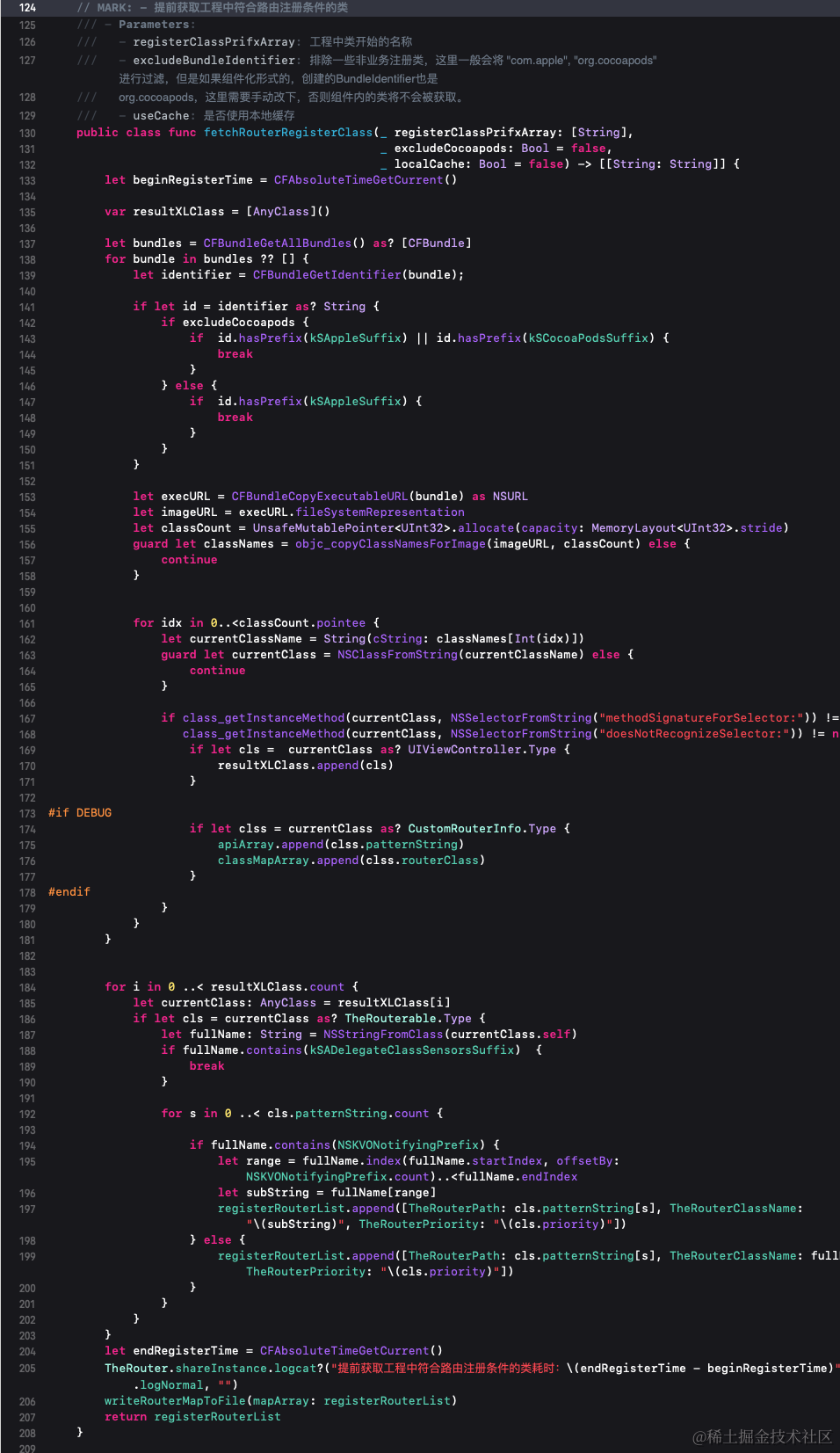Click the "methodSignatureForSelector:" string literal
The width and height of the screenshot is (840, 1453).
point(700,718)
